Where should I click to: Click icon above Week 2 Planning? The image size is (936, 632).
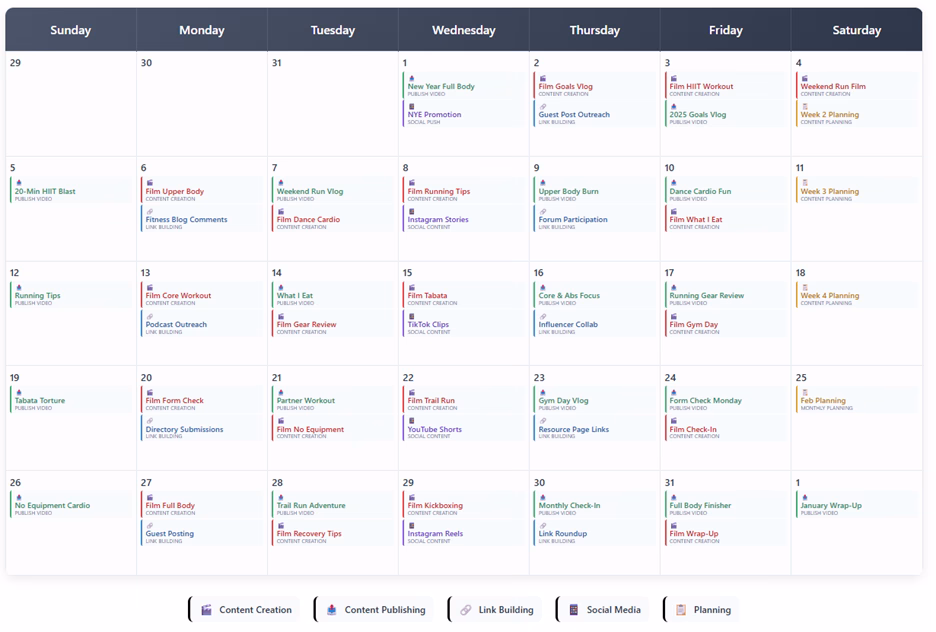(805, 106)
